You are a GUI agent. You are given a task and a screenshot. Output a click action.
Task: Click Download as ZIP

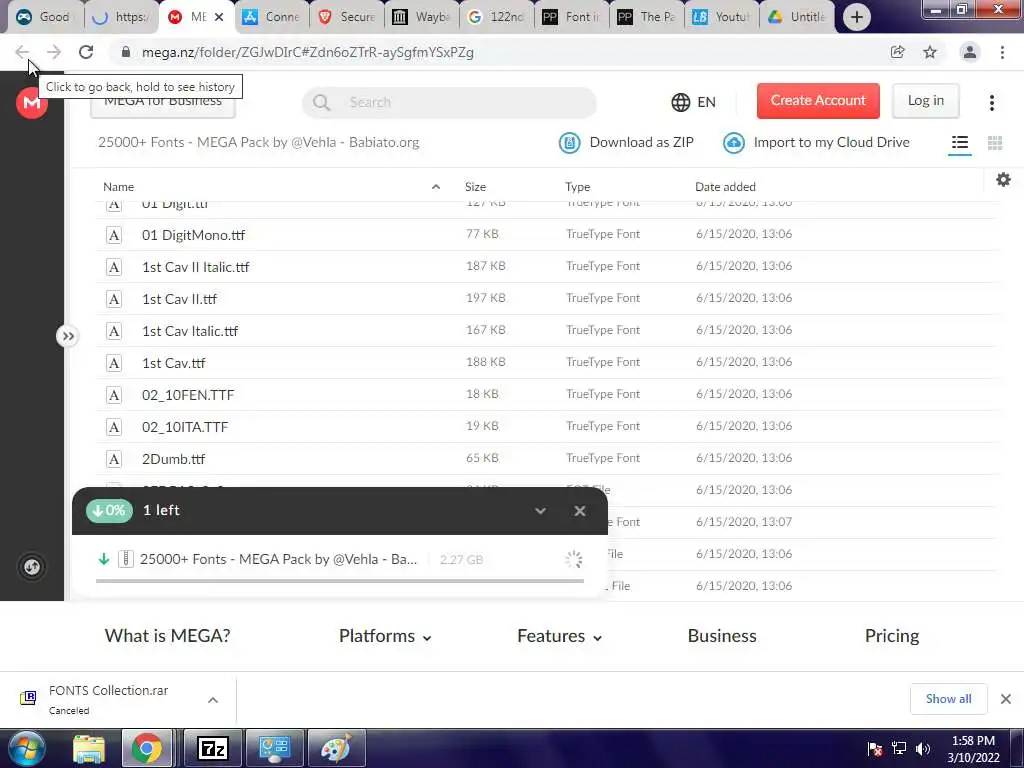[626, 142]
